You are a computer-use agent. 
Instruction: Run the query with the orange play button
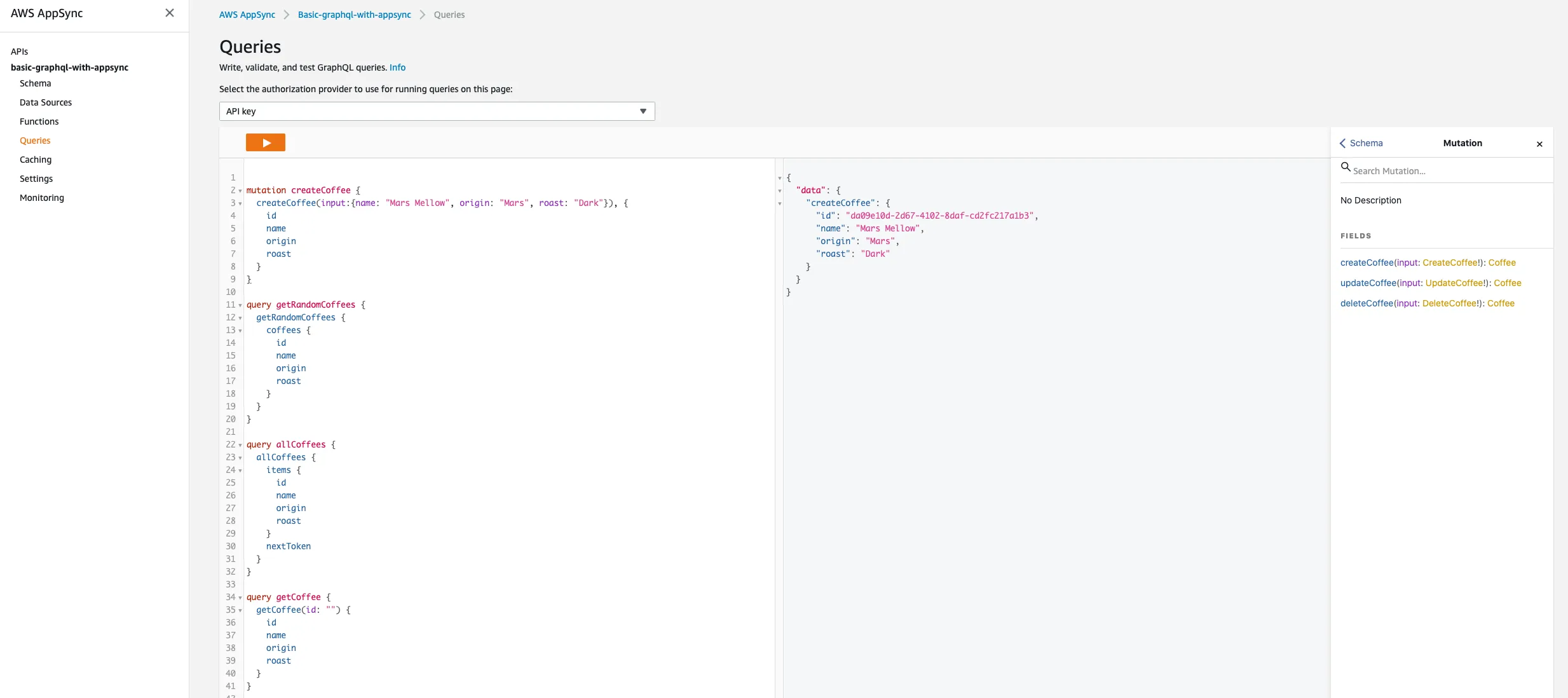pos(265,143)
